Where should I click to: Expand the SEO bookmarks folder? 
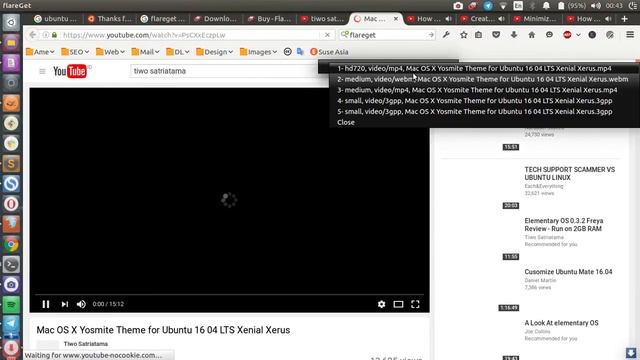[x=75, y=52]
